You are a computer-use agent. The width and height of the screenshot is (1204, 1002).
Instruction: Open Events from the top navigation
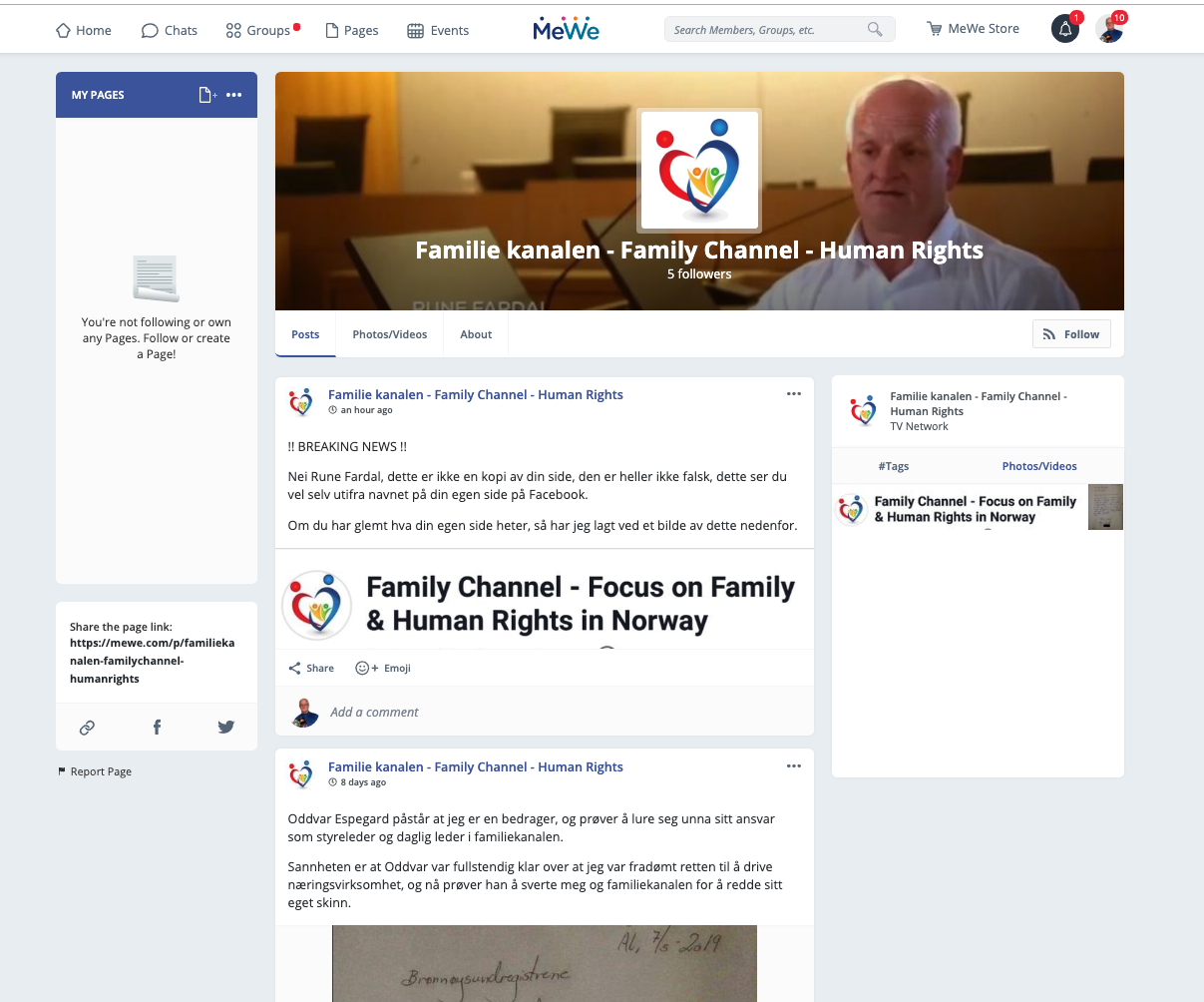(x=438, y=30)
